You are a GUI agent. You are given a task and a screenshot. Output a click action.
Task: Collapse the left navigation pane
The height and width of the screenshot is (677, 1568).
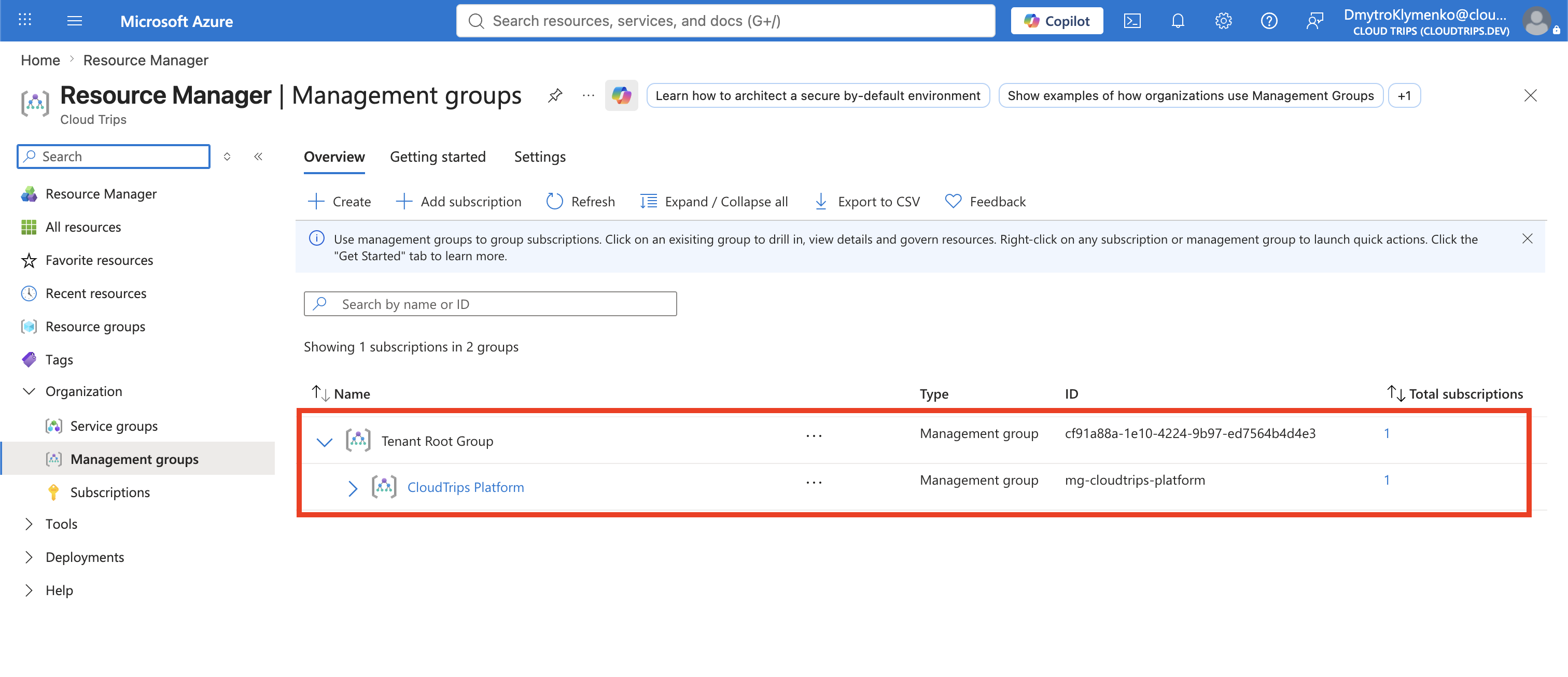pos(258,157)
